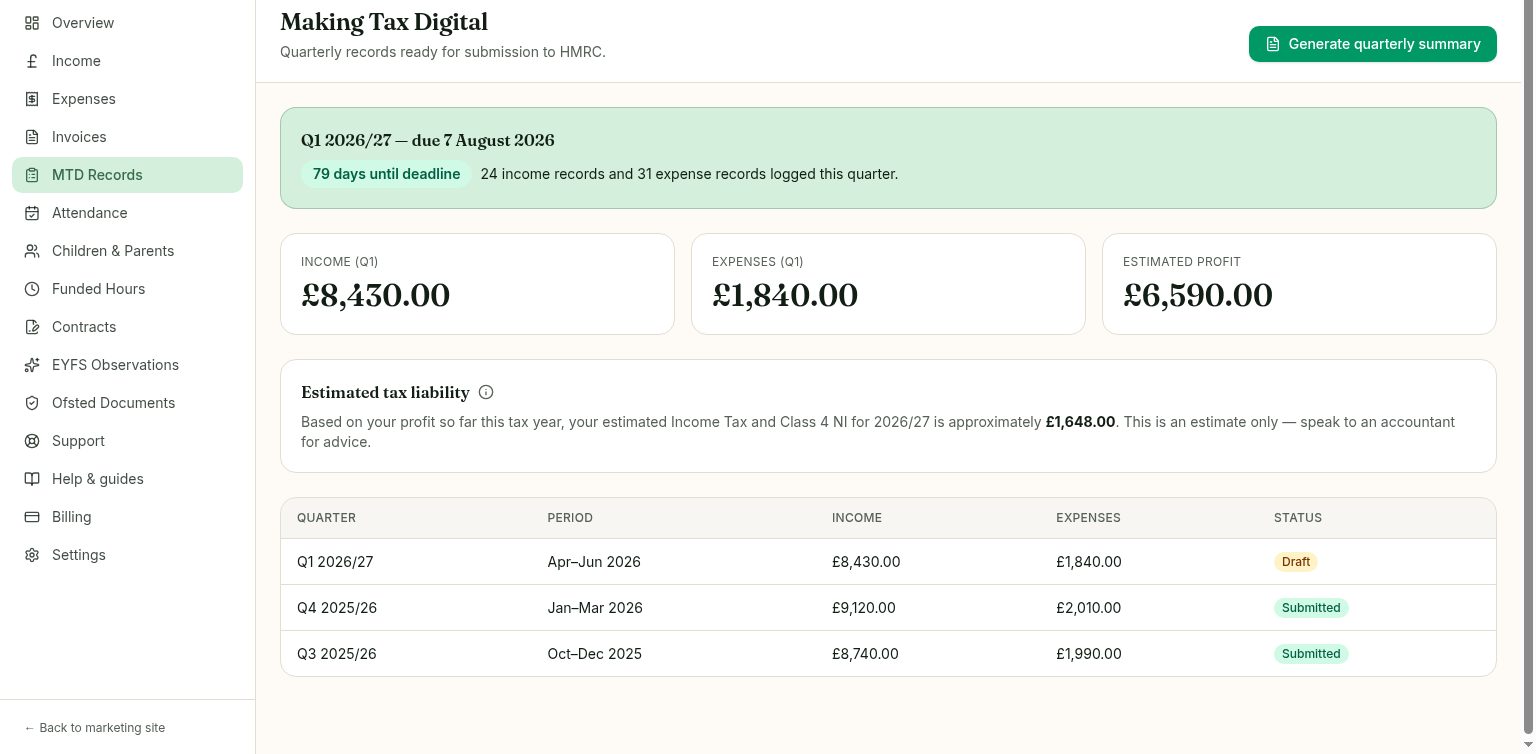Click the MTD Records clipboard icon
The image size is (1536, 754).
point(32,175)
